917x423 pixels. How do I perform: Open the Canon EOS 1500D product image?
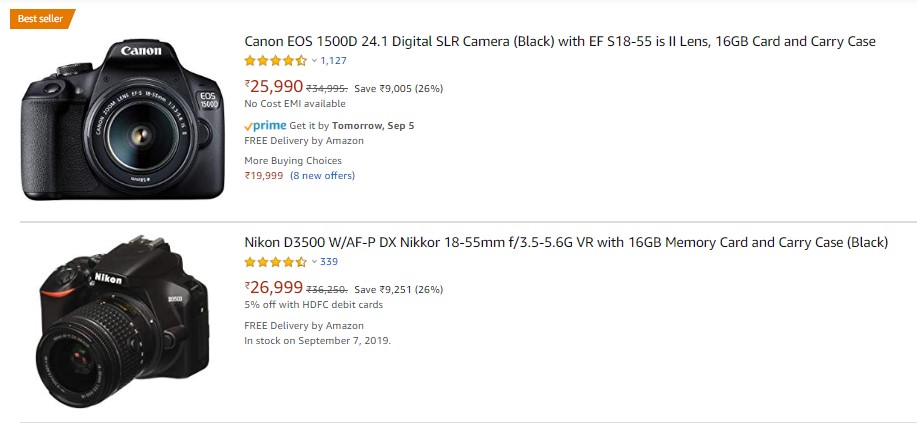122,120
